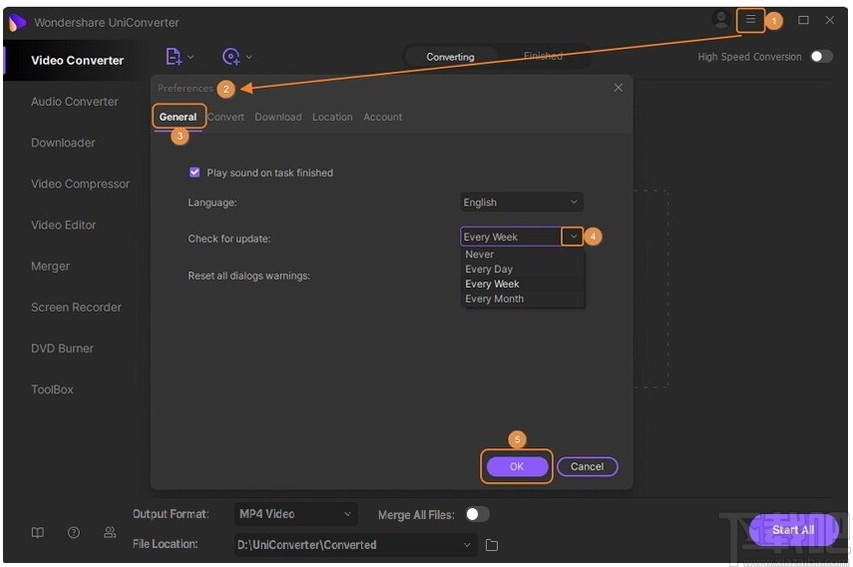The image size is (853, 567).
Task: Open the user guide book icon
Action: click(x=38, y=532)
